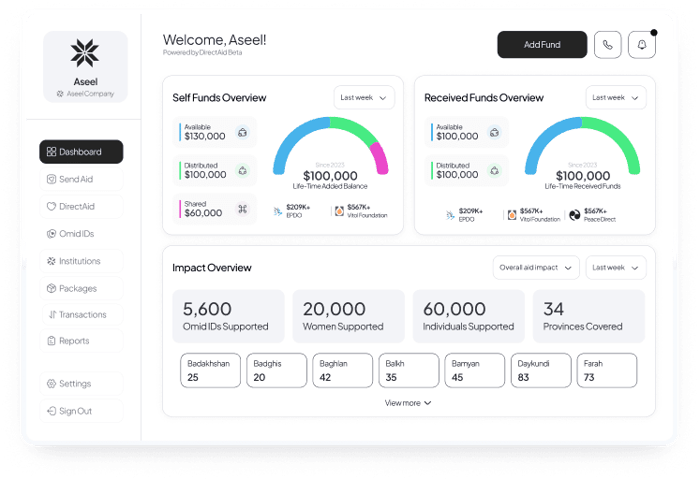Open Send Aid in sidebar
This screenshot has width=700, height=479.
coord(82,179)
